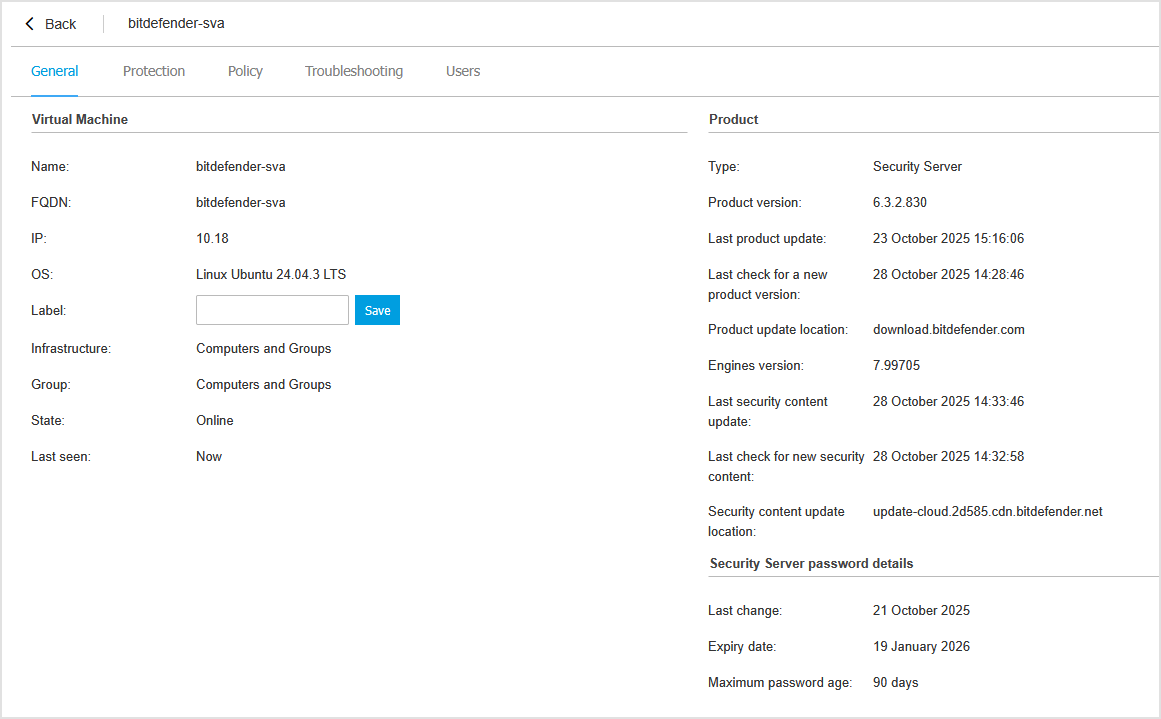Select the Troubleshooting tab
Image resolution: width=1161 pixels, height=719 pixels.
[x=354, y=71]
